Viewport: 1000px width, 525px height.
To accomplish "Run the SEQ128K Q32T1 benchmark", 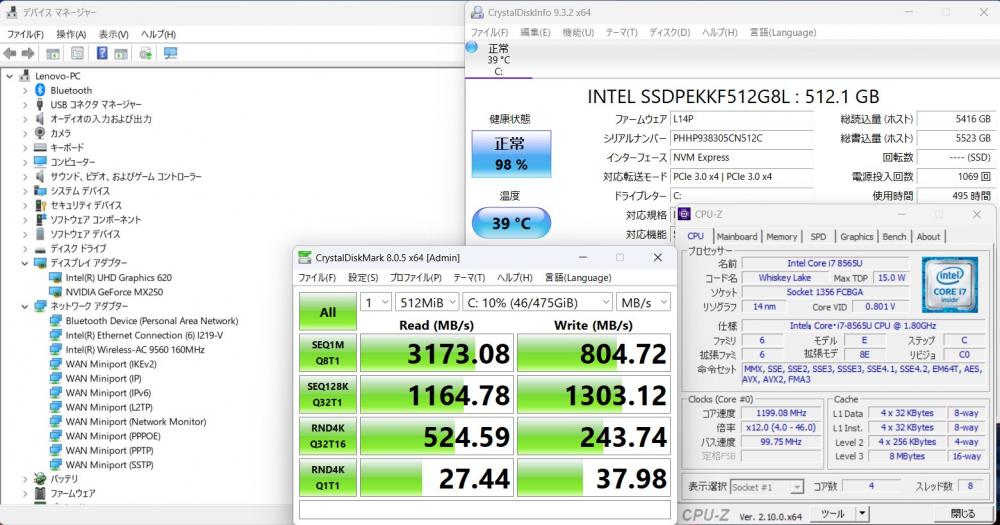I will (328, 394).
